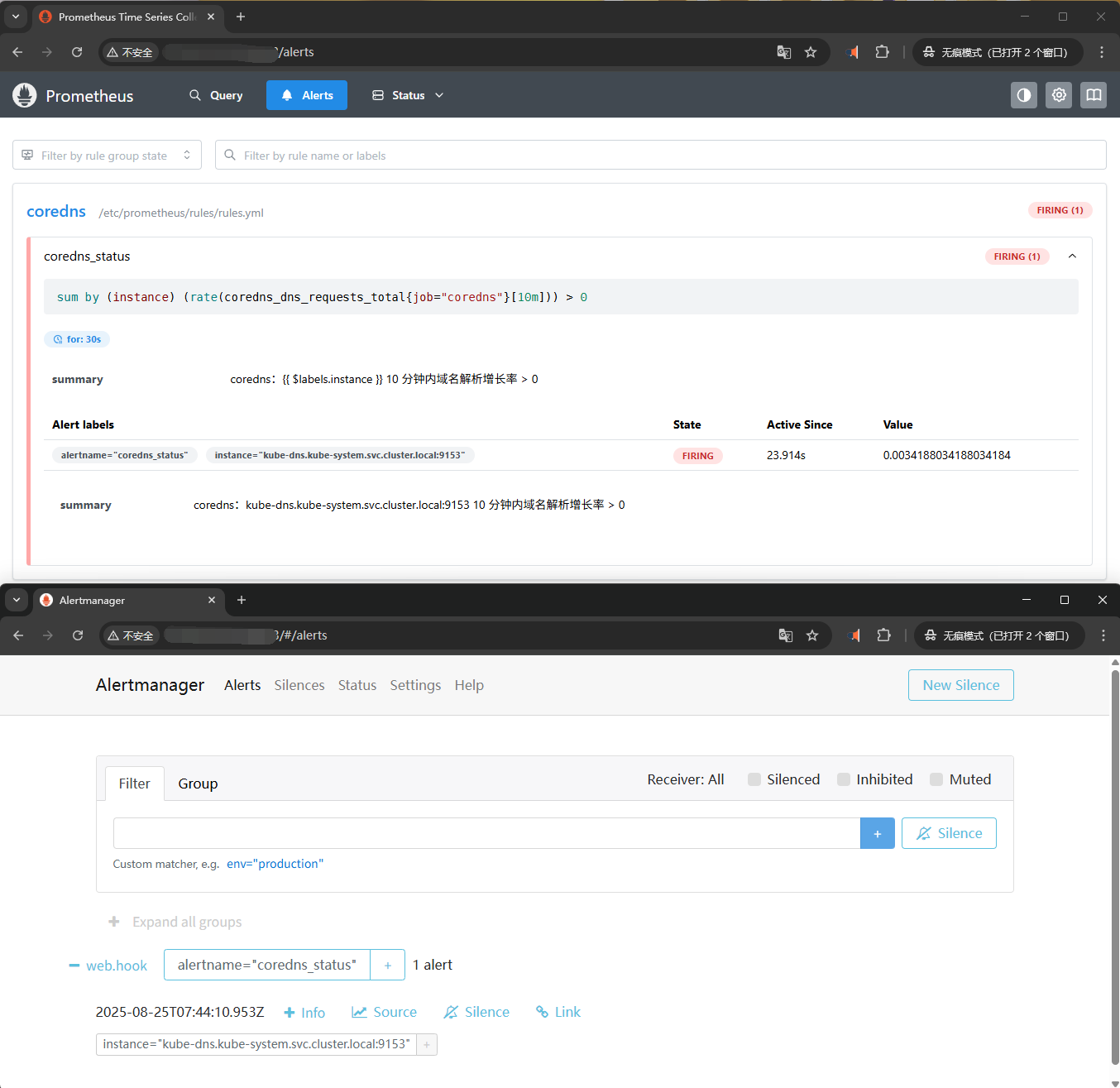1120x1088 pixels.
Task: Toggle the Prometheus dark/light theme icon
Action: pos(1024,95)
